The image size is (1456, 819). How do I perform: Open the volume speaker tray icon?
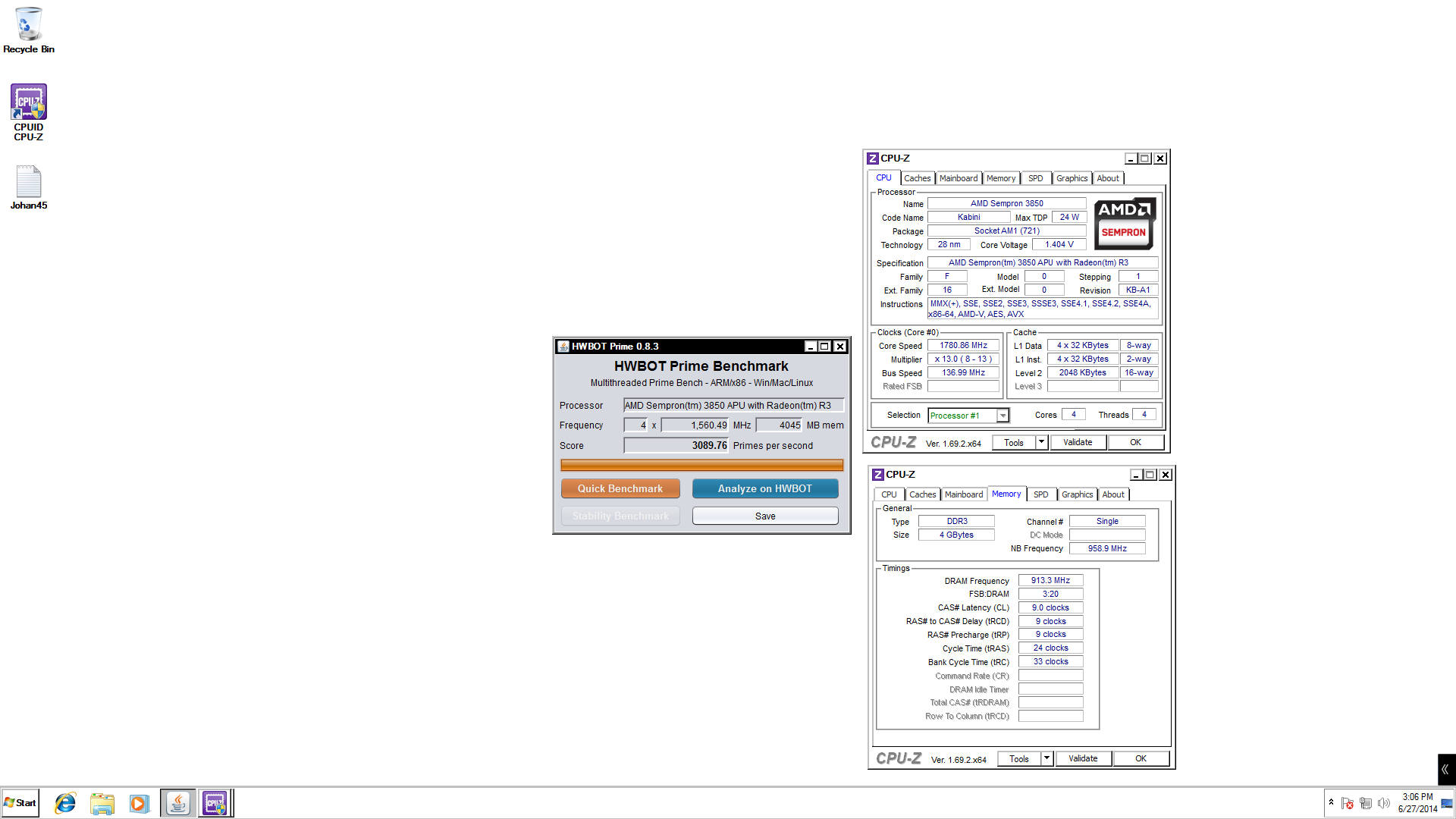point(1384,803)
